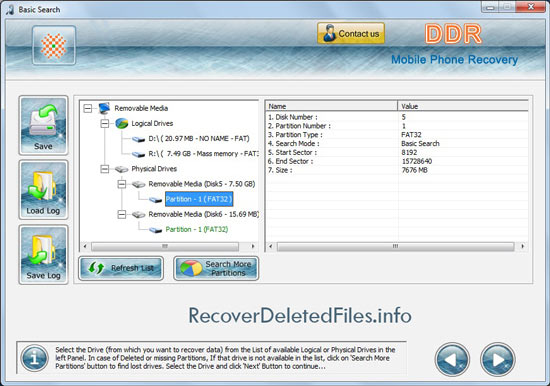Select the Search Mode row

(x=397, y=143)
